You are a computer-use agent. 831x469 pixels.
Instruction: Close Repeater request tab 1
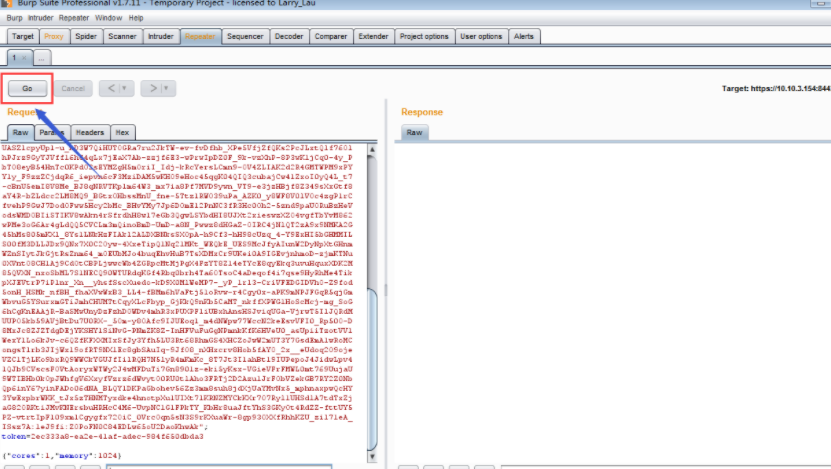(24, 58)
